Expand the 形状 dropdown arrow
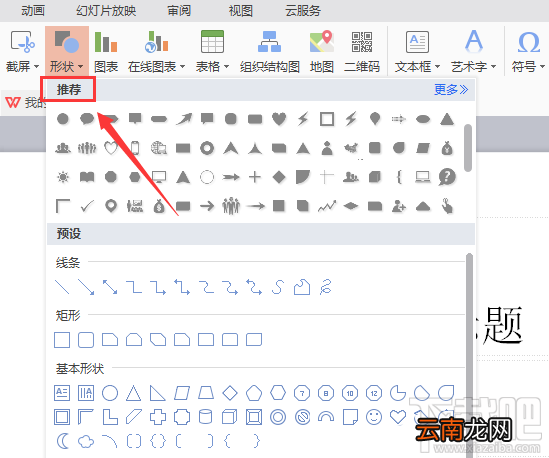Image resolution: width=549 pixels, height=458 pixels. point(81,66)
